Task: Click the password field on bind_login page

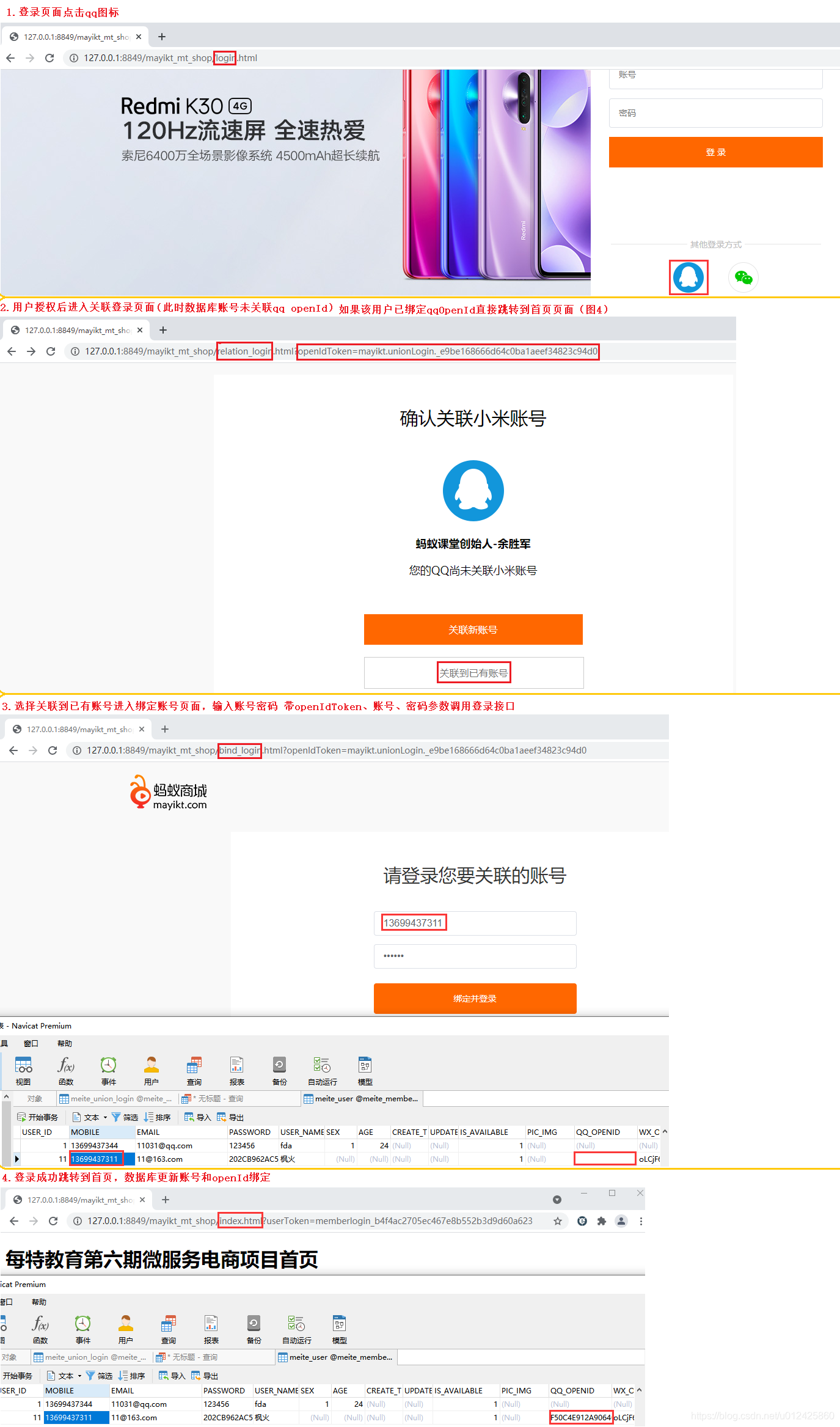Action: pos(475,956)
